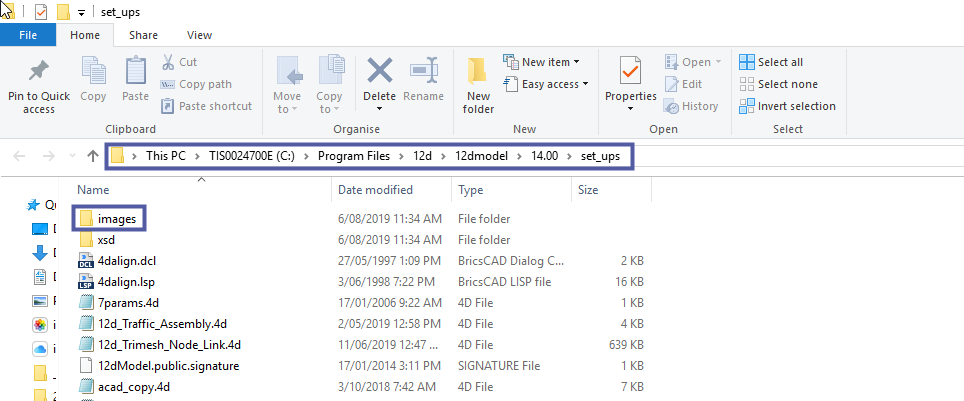Image resolution: width=964 pixels, height=401 pixels.
Task: Click the Copy path button
Action: point(196,84)
